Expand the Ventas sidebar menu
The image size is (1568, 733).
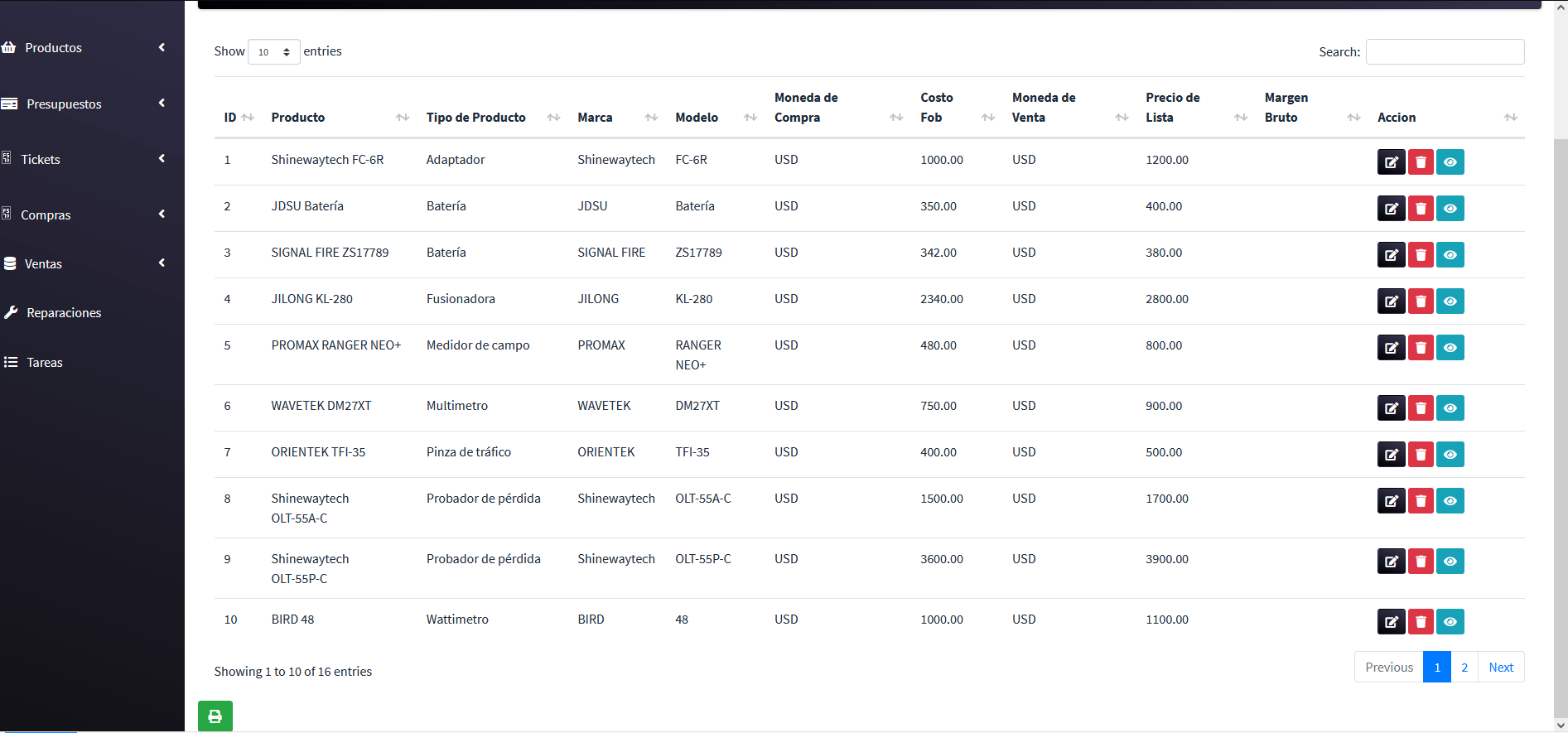(x=83, y=264)
